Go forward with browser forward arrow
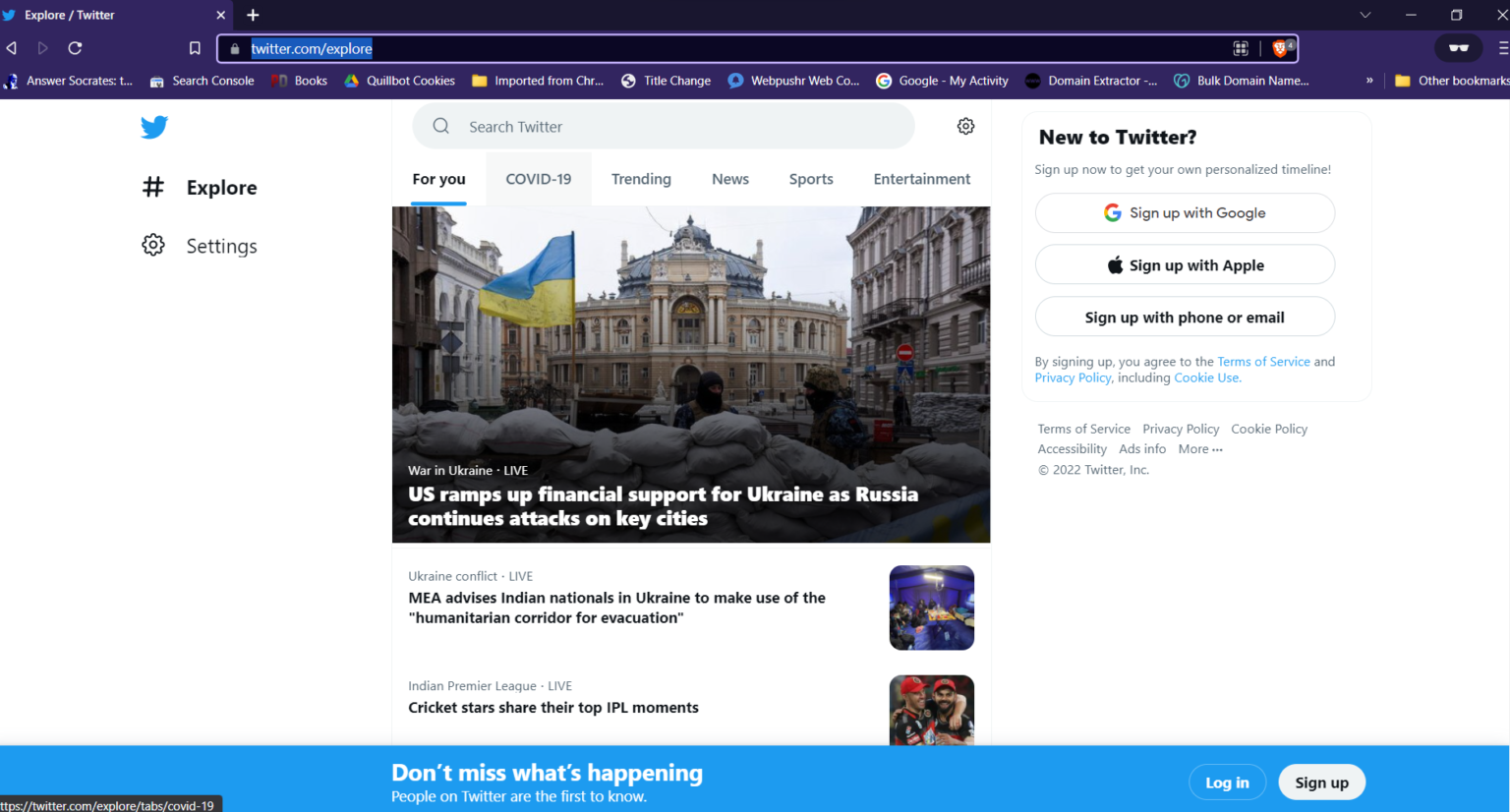The width and height of the screenshot is (1510, 812). (43, 48)
